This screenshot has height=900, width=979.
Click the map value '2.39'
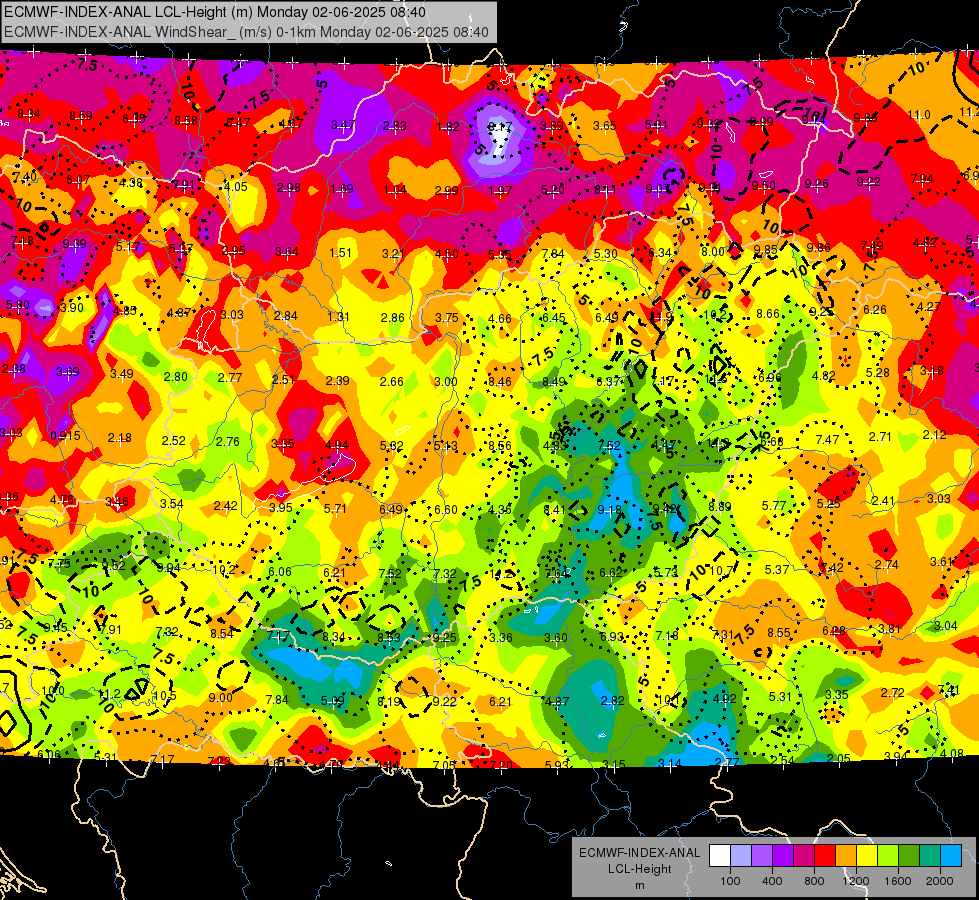pos(337,381)
